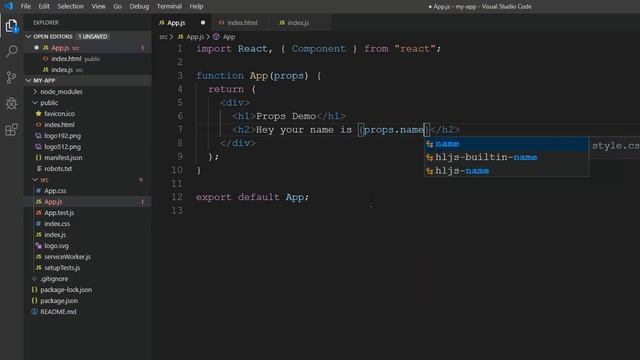
Task: Select the 'hljs-name' autocomplete suggestion
Action: pos(506,171)
